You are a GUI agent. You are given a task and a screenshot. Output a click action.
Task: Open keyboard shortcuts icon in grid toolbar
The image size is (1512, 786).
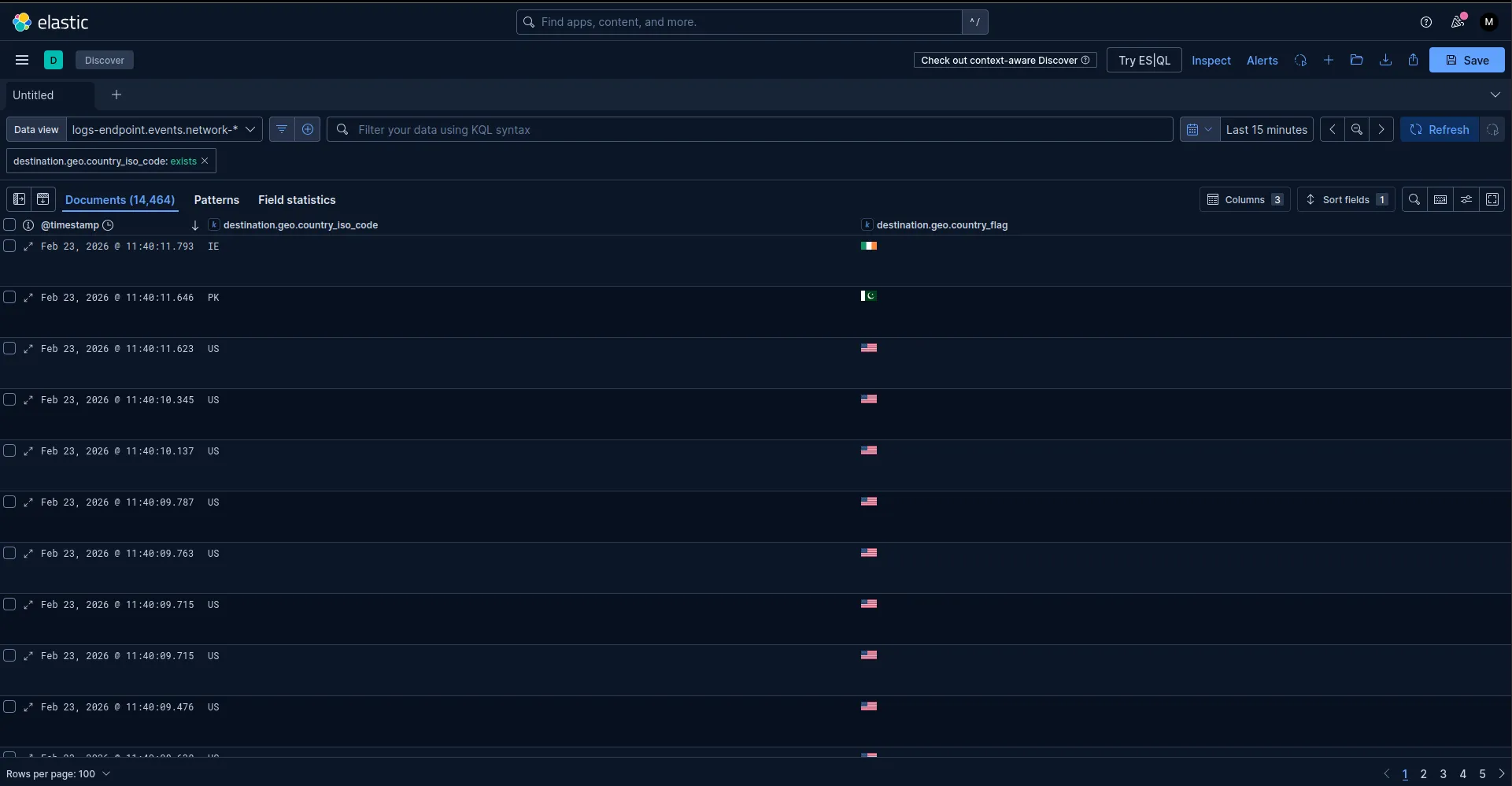(1440, 199)
